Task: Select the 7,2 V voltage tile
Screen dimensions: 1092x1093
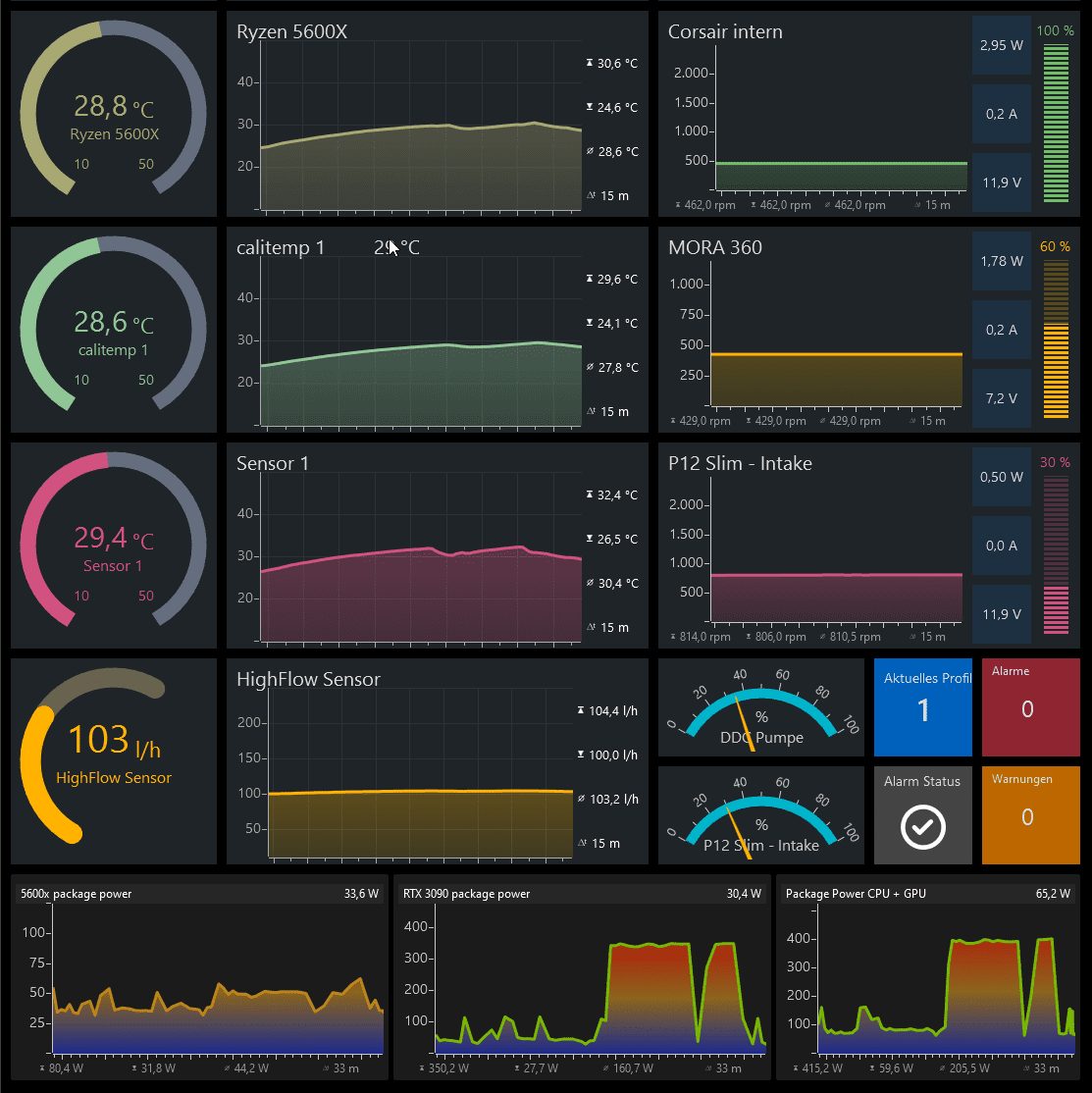Action: (1002, 398)
